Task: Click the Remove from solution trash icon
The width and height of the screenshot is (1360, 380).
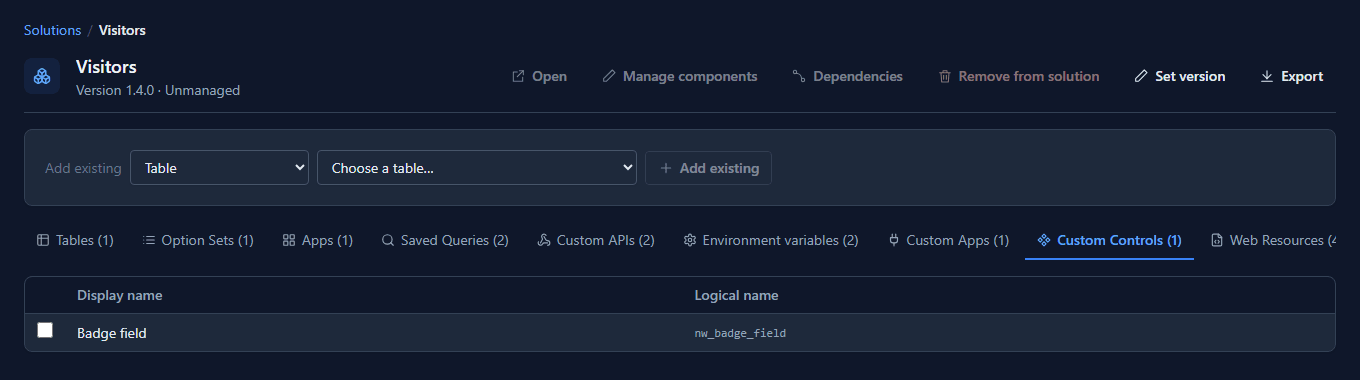Action: pos(944,76)
